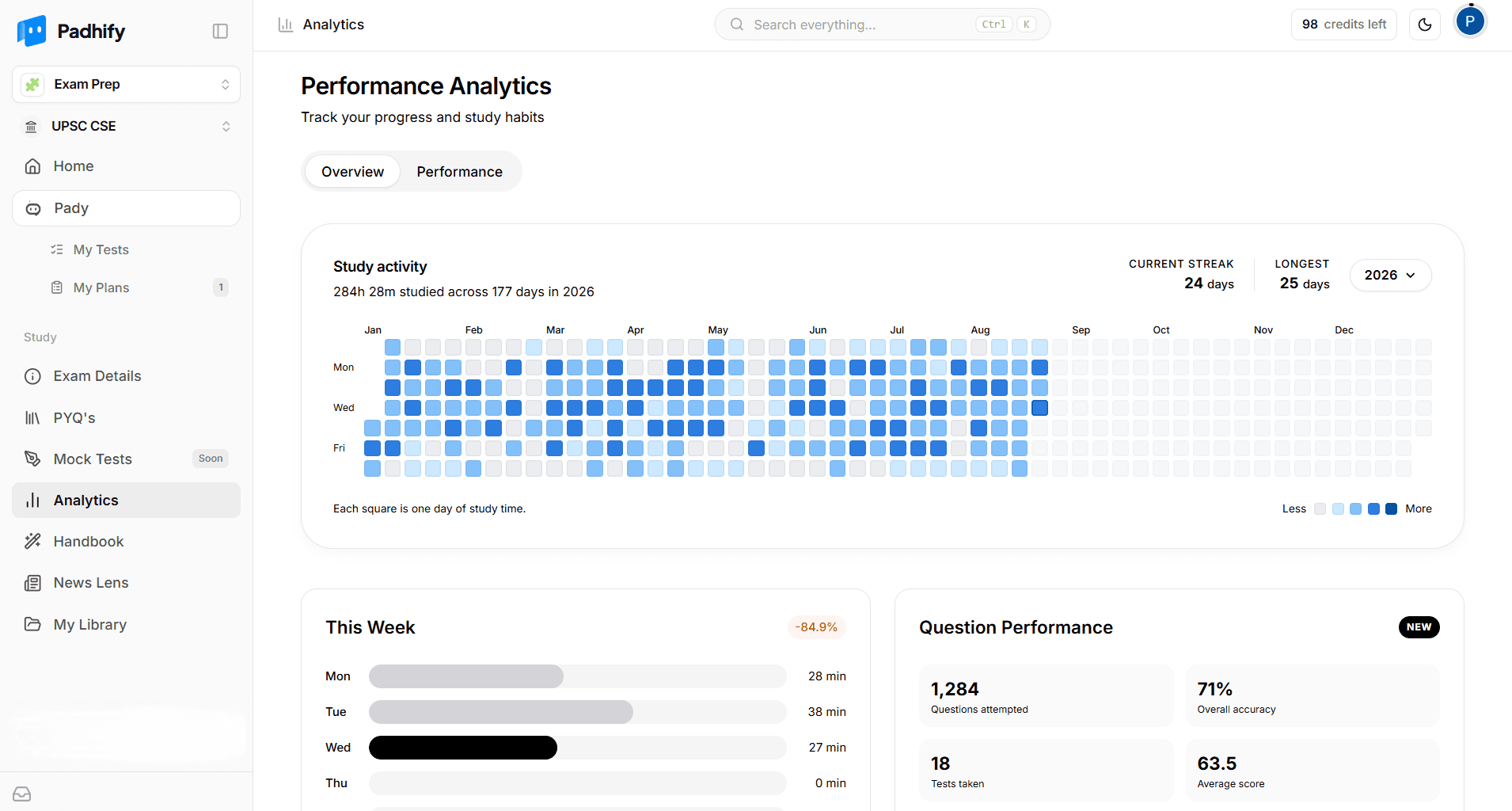Open the inbox tray icon
1512x811 pixels.
pos(22,794)
